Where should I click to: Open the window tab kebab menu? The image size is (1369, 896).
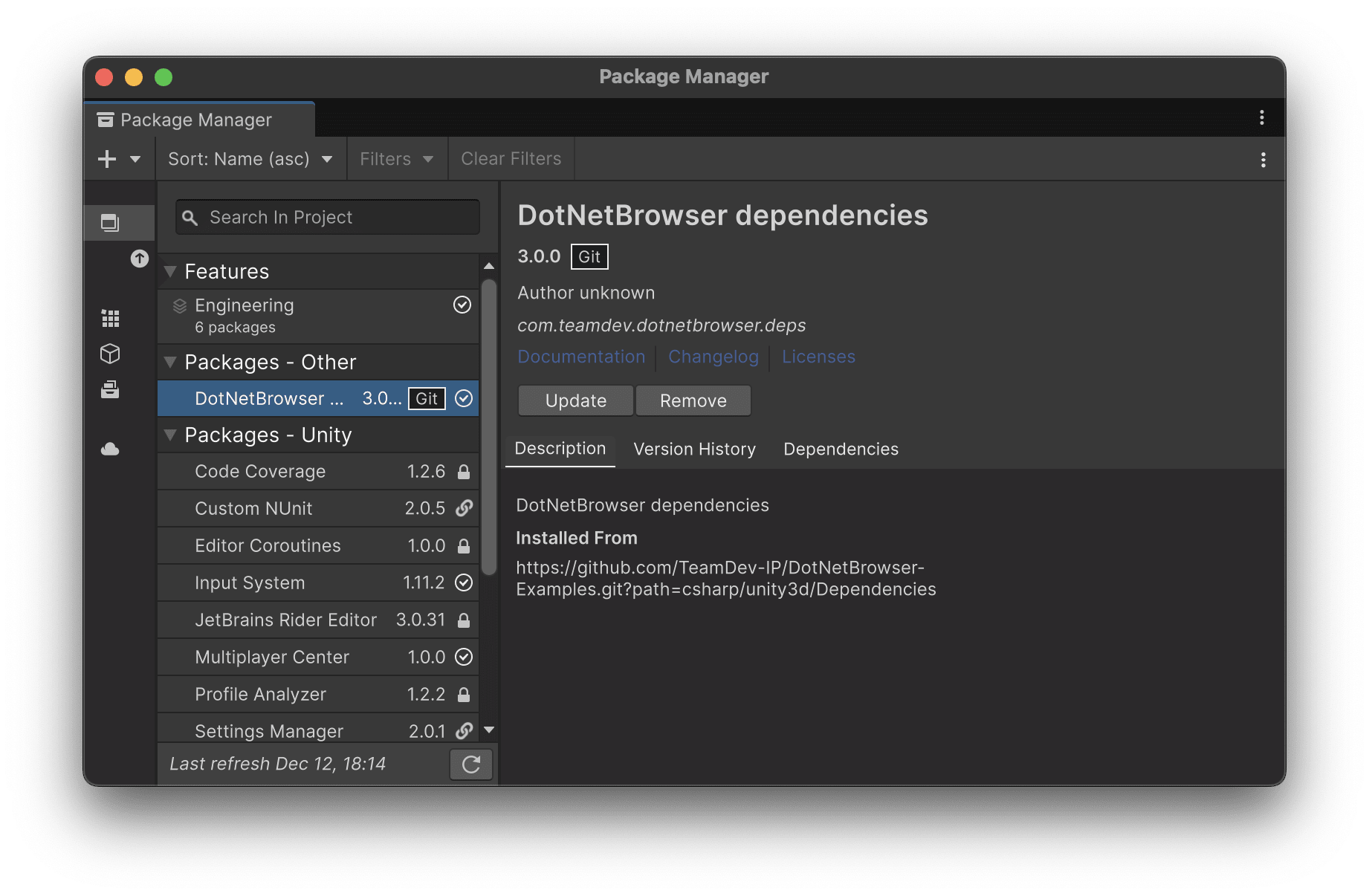click(1262, 117)
